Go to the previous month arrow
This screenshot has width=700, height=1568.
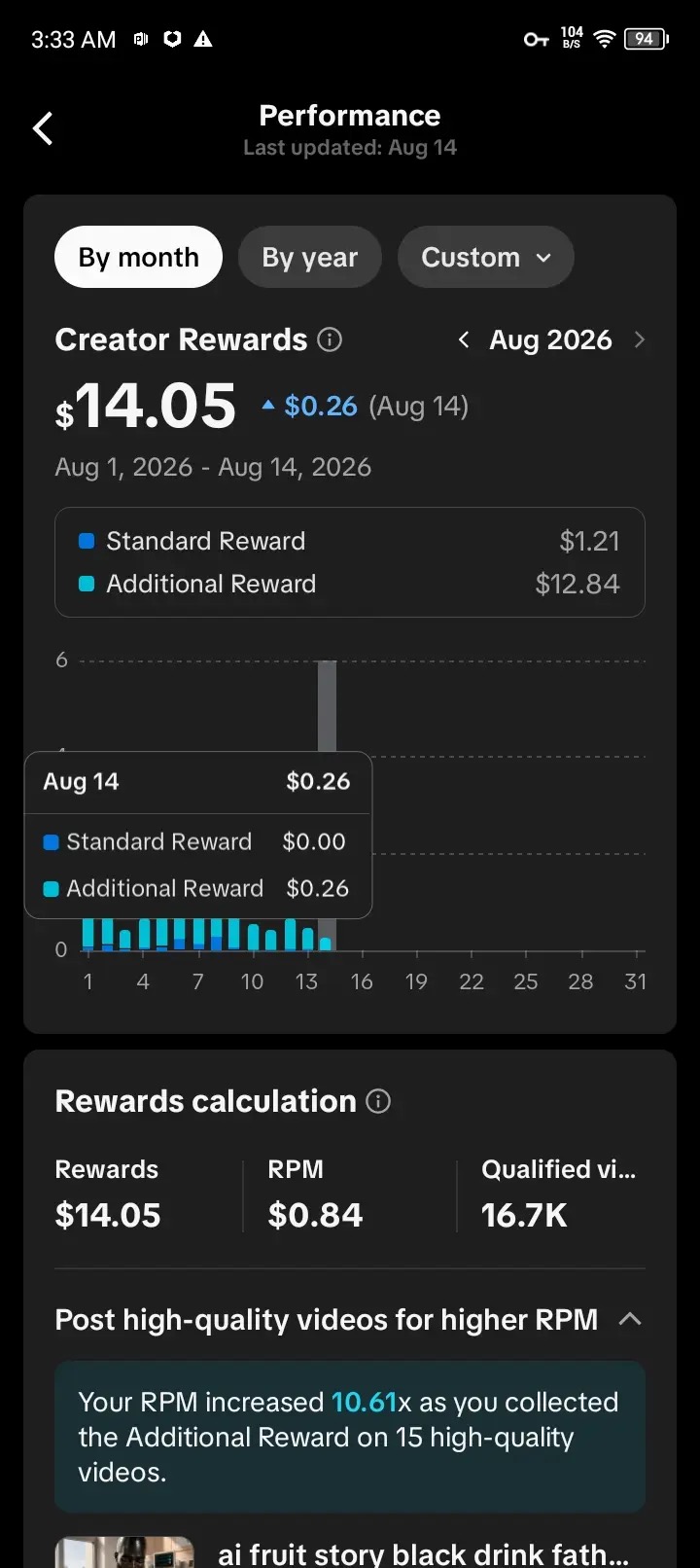(x=464, y=339)
